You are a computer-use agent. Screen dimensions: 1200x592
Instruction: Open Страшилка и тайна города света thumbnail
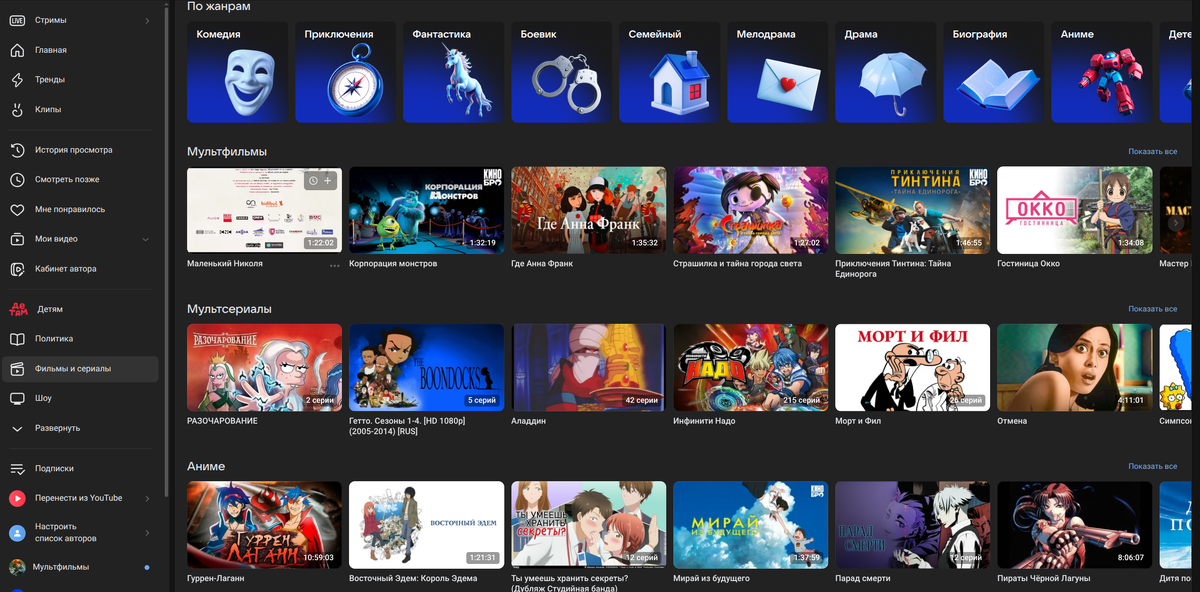[750, 210]
